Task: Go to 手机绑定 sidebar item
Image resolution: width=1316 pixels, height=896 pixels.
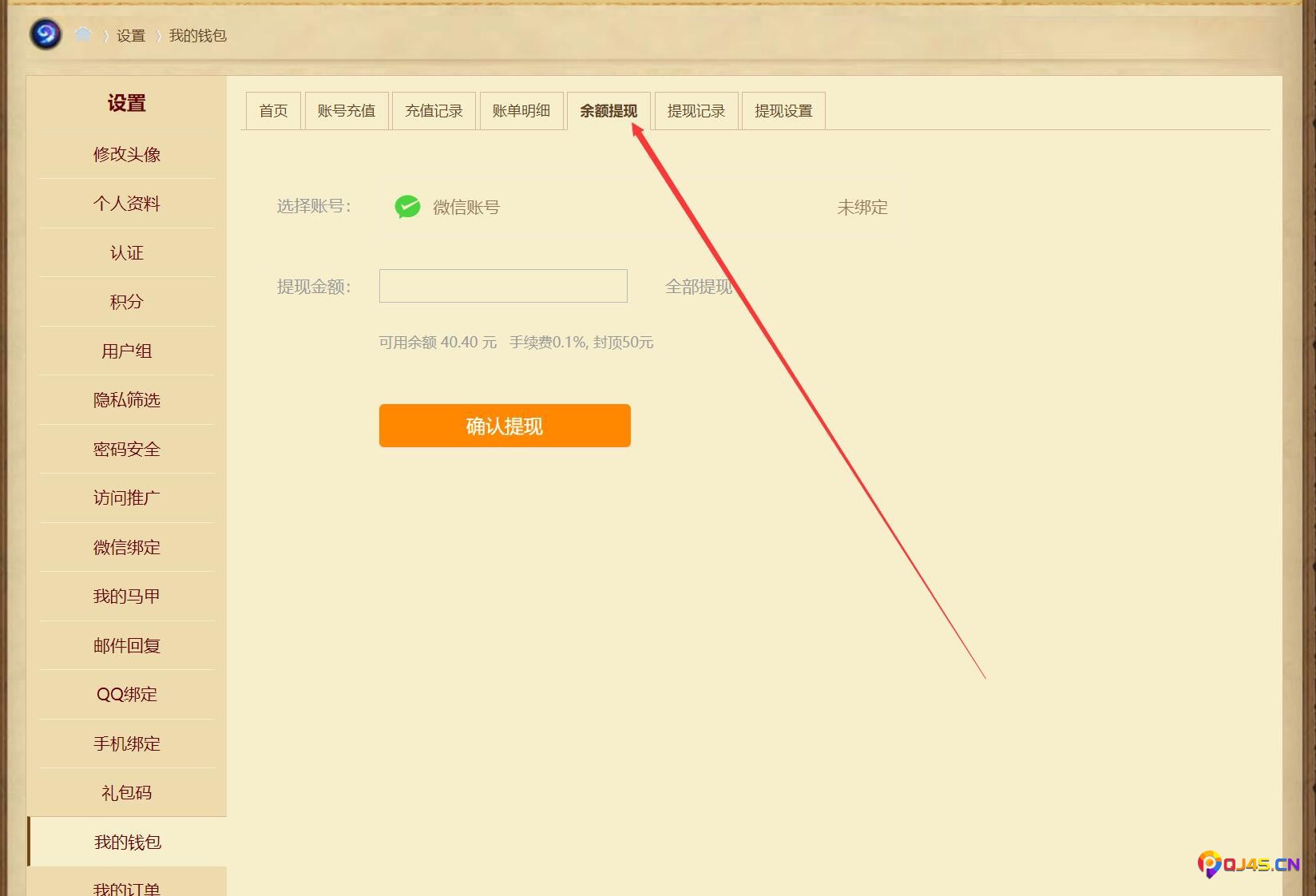Action: point(126,743)
